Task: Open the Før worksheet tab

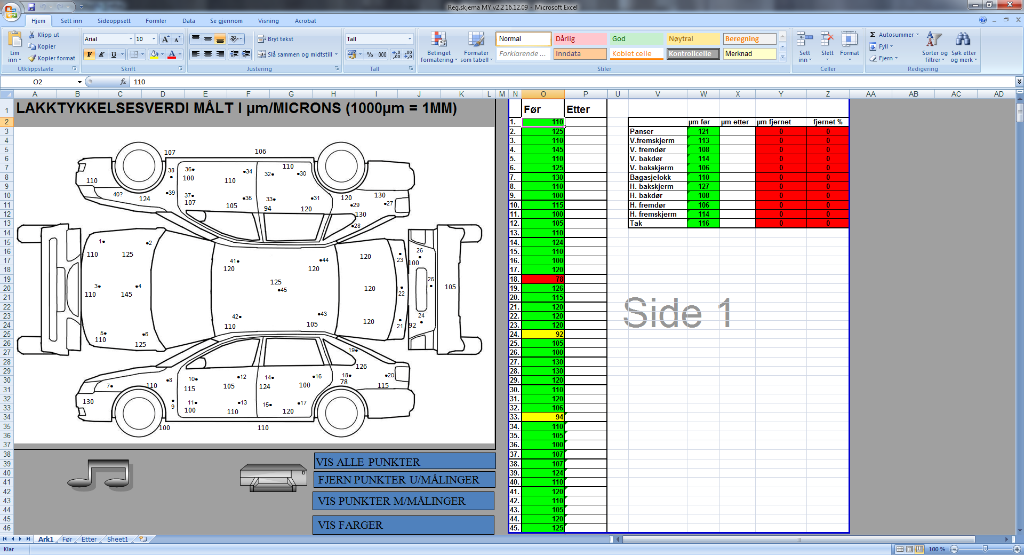Action: (67, 539)
